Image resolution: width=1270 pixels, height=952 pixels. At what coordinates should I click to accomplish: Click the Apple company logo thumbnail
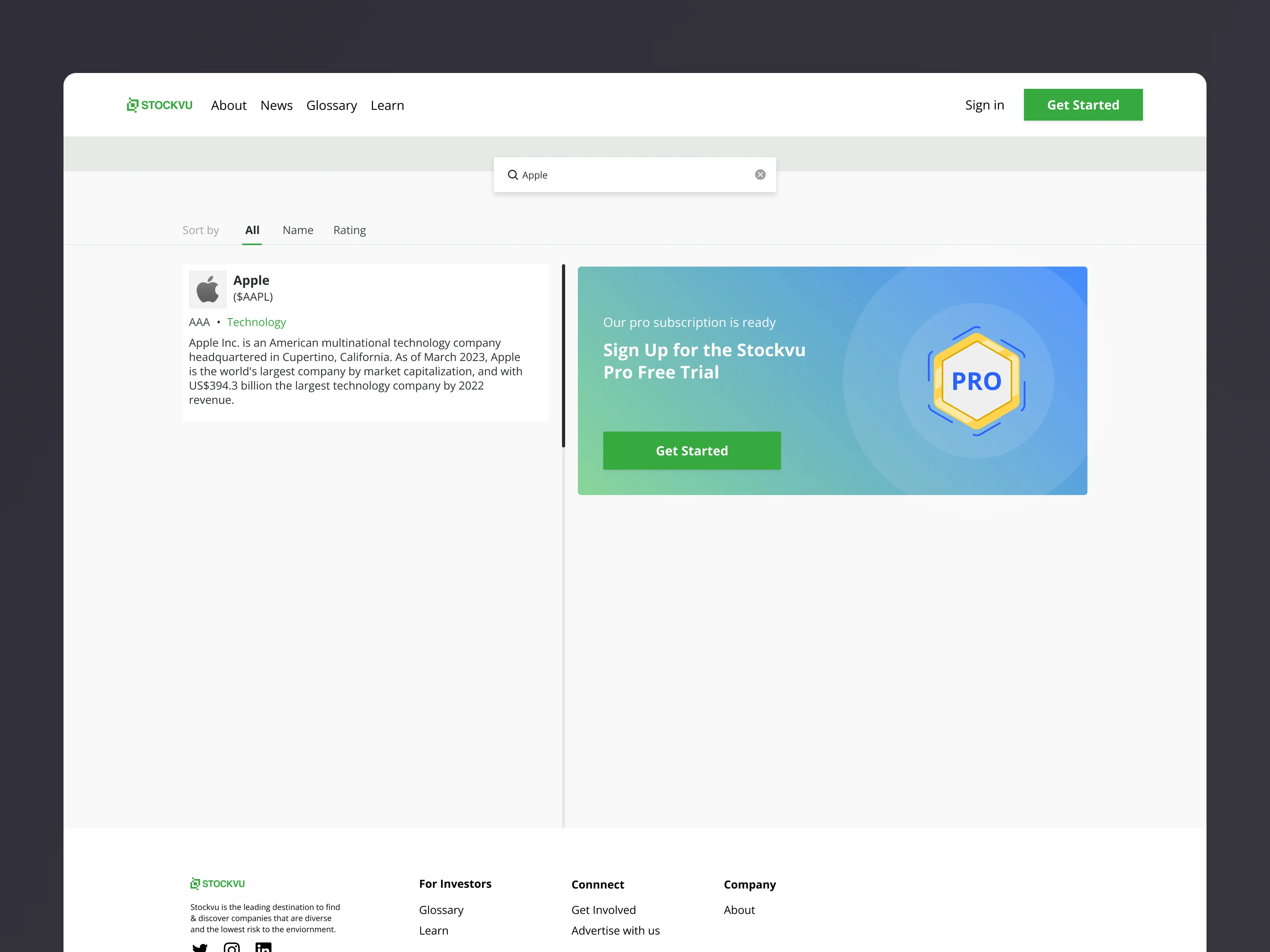tap(208, 289)
